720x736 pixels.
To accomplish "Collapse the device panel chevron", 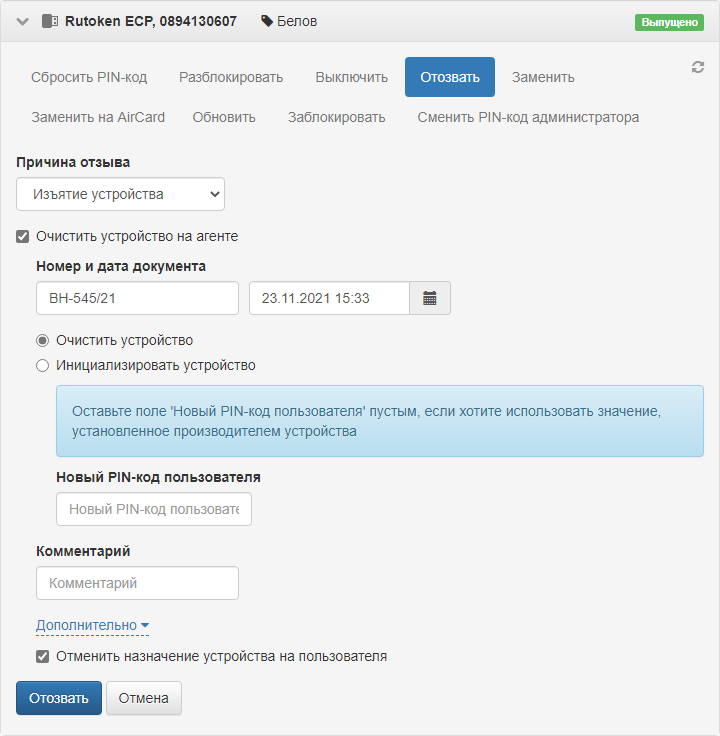I will click(x=23, y=21).
